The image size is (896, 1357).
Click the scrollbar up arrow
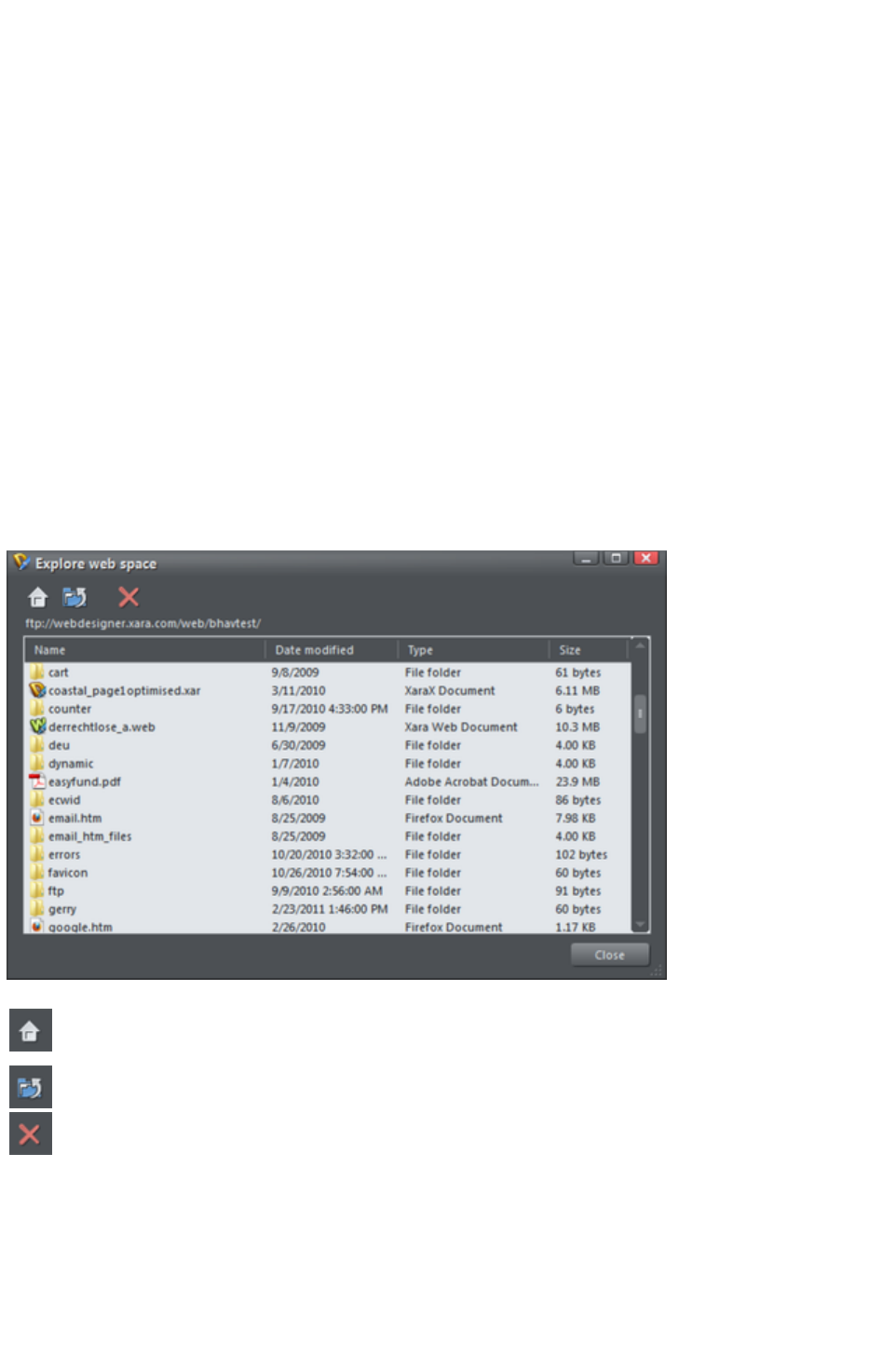coord(640,646)
